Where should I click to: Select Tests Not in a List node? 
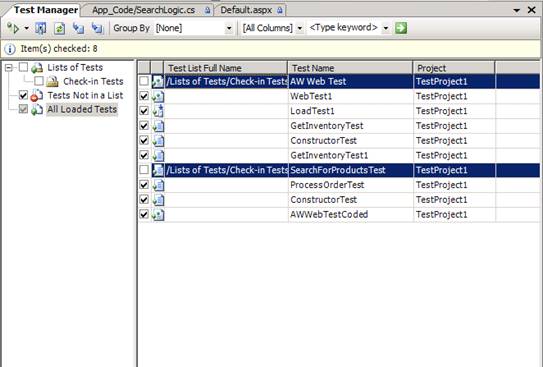85,95
